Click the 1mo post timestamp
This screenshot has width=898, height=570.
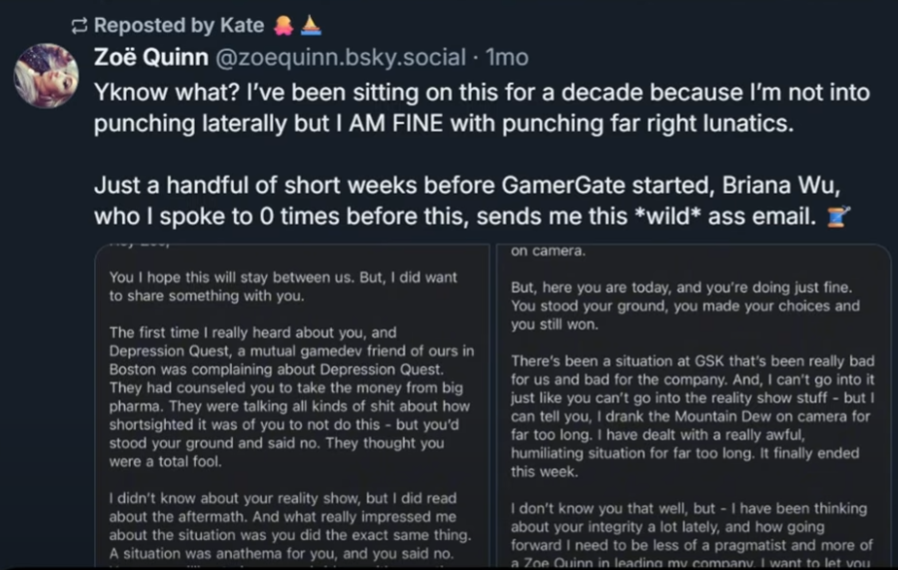[x=507, y=57]
